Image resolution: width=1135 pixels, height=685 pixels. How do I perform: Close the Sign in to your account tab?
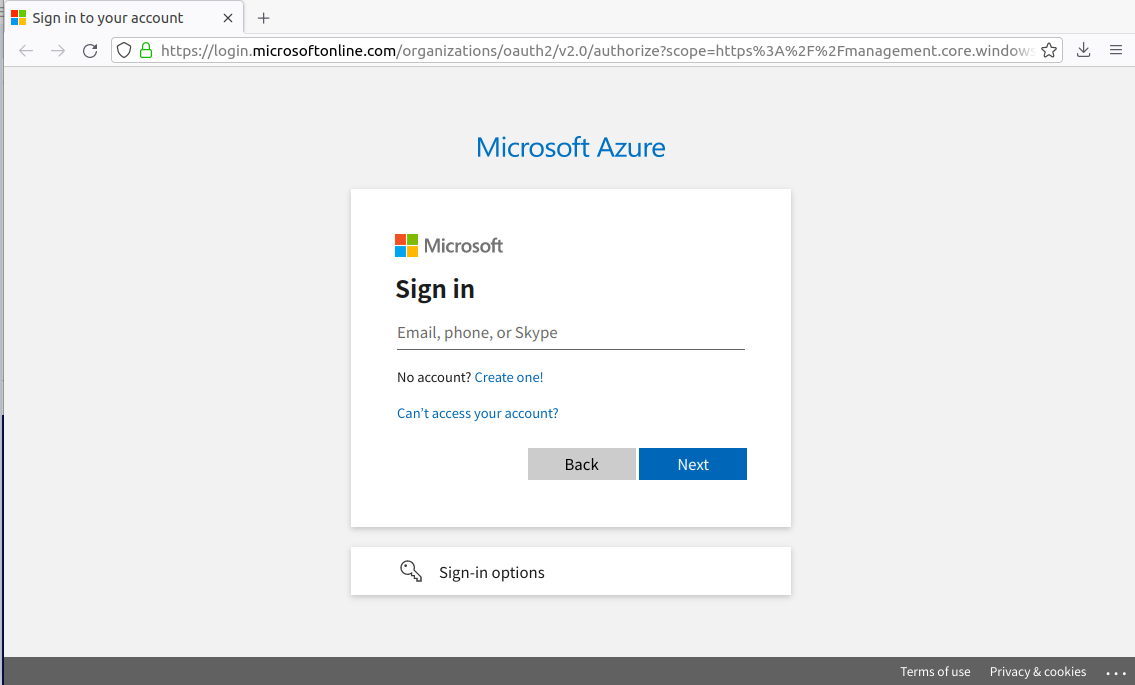point(228,17)
